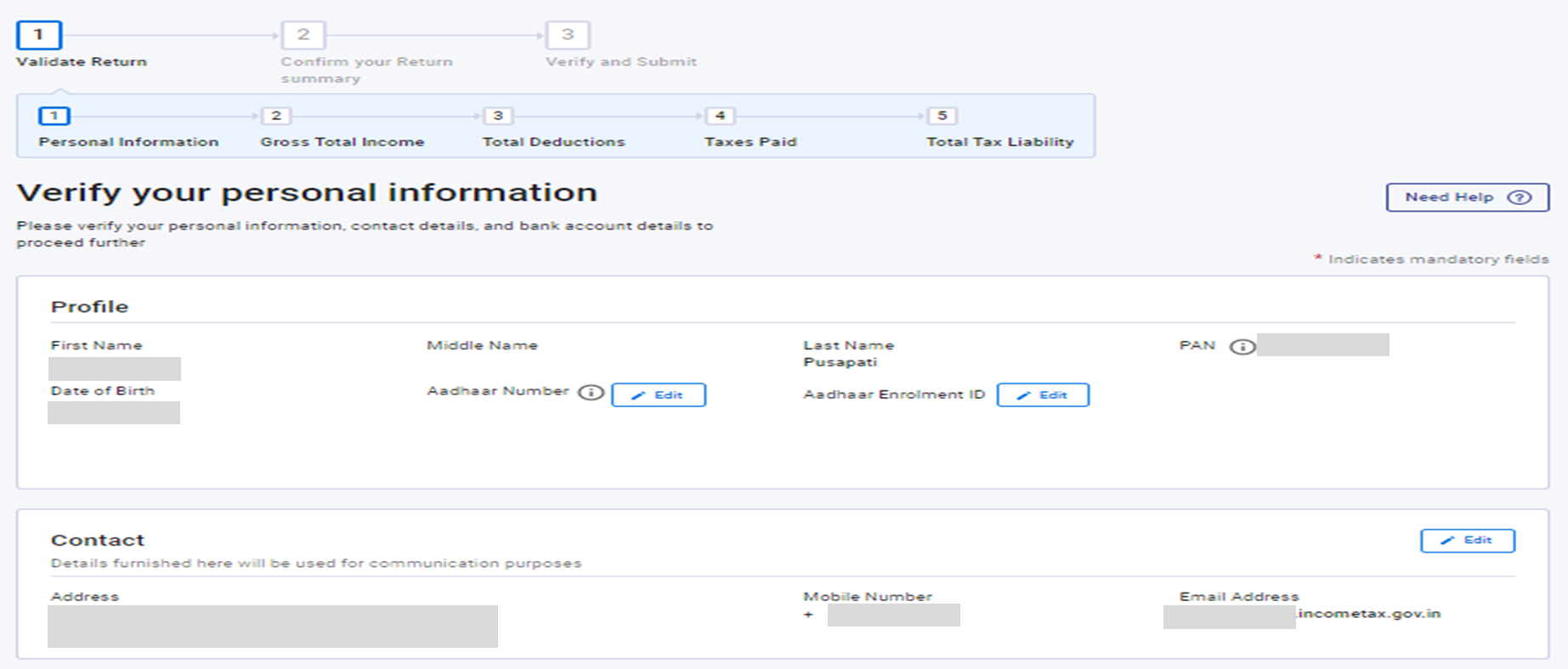The width and height of the screenshot is (1568, 669).
Task: Edit the Aadhaar Number
Action: [x=658, y=395]
